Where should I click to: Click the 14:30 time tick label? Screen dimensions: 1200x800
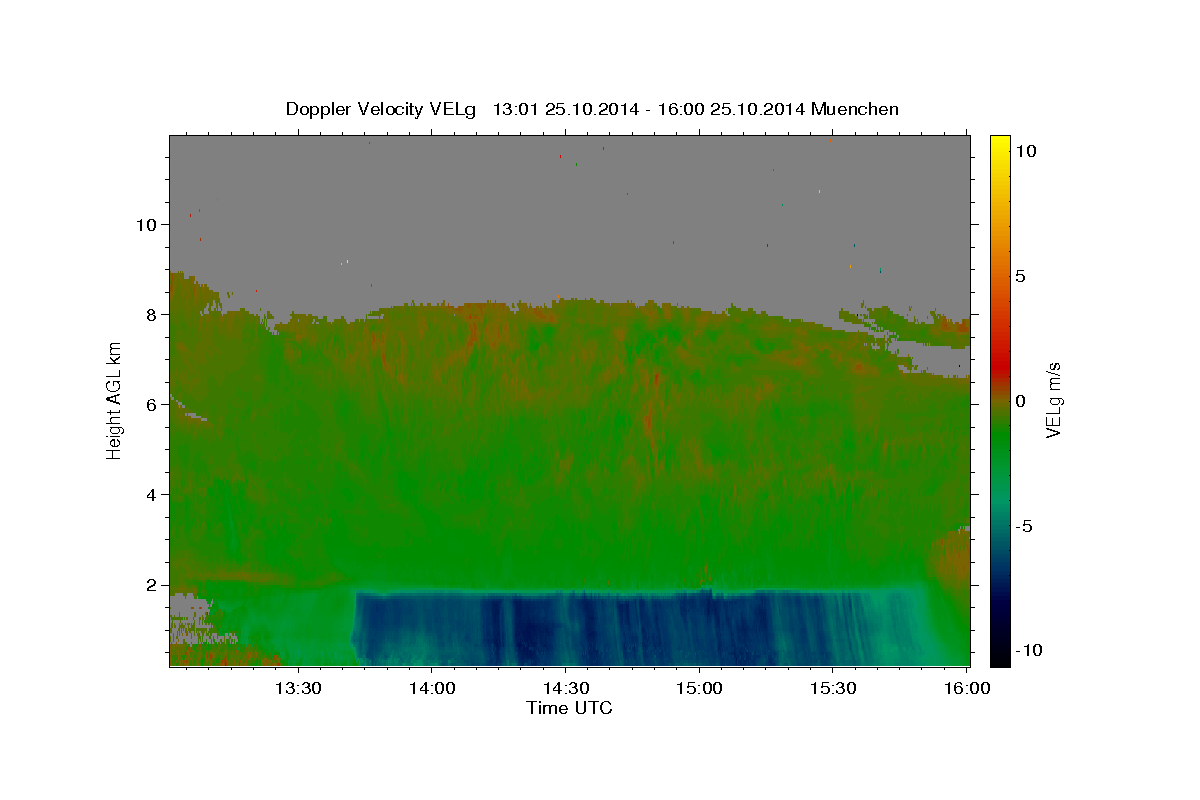tap(564, 689)
